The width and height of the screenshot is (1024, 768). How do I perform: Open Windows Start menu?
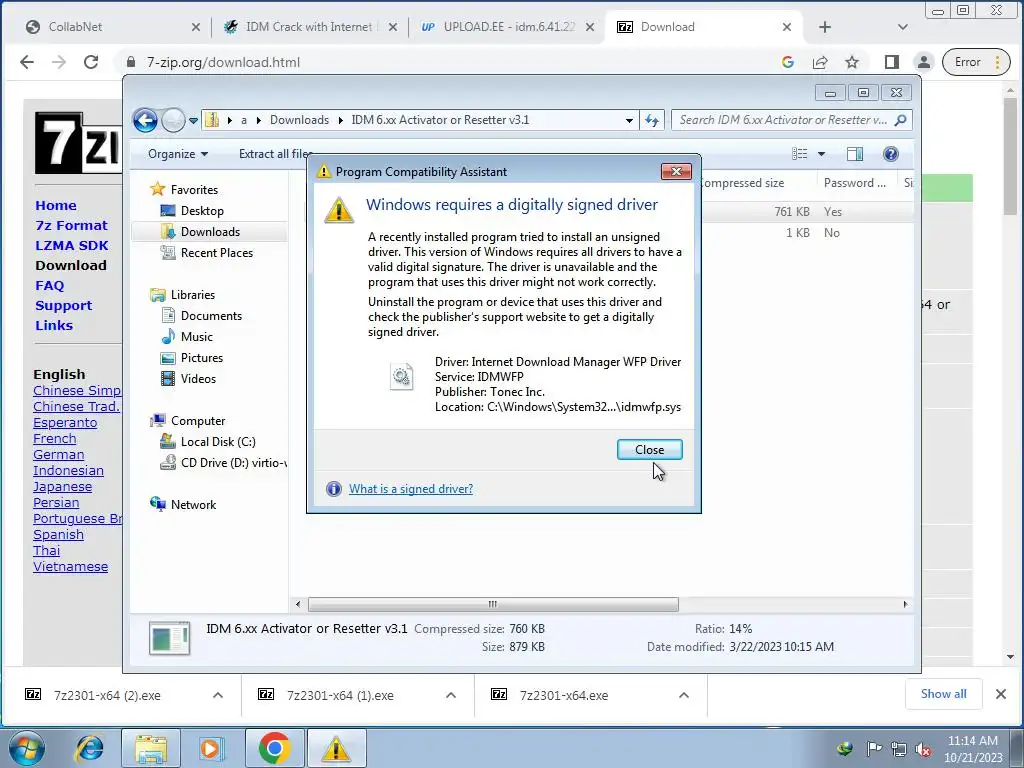[27, 748]
